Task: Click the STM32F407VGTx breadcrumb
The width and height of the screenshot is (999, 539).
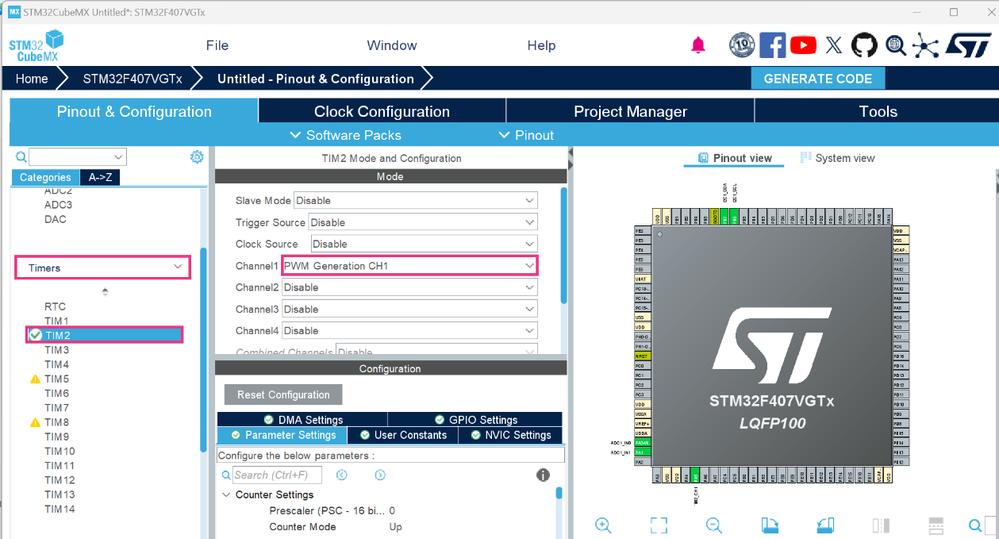Action: [x=132, y=79]
